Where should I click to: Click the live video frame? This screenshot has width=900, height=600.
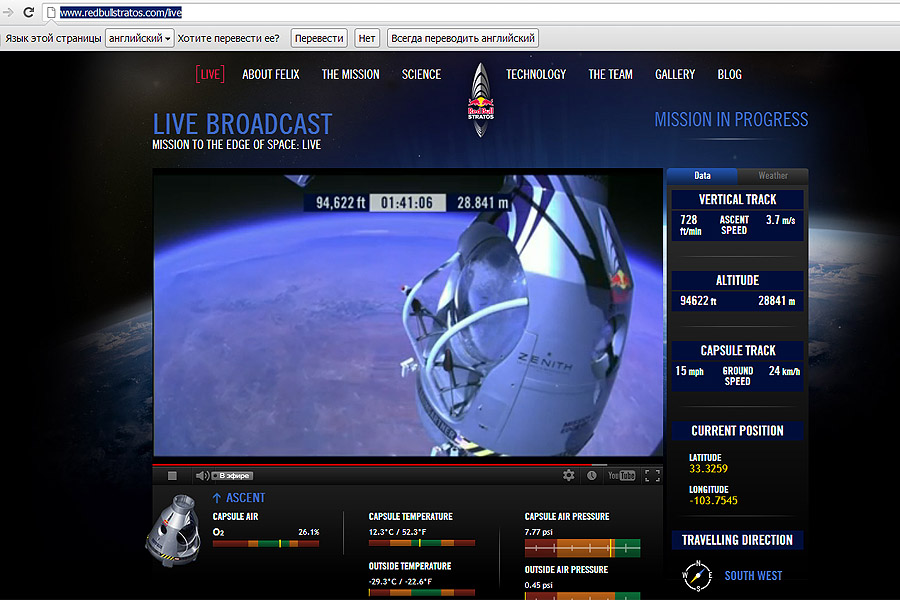click(408, 315)
